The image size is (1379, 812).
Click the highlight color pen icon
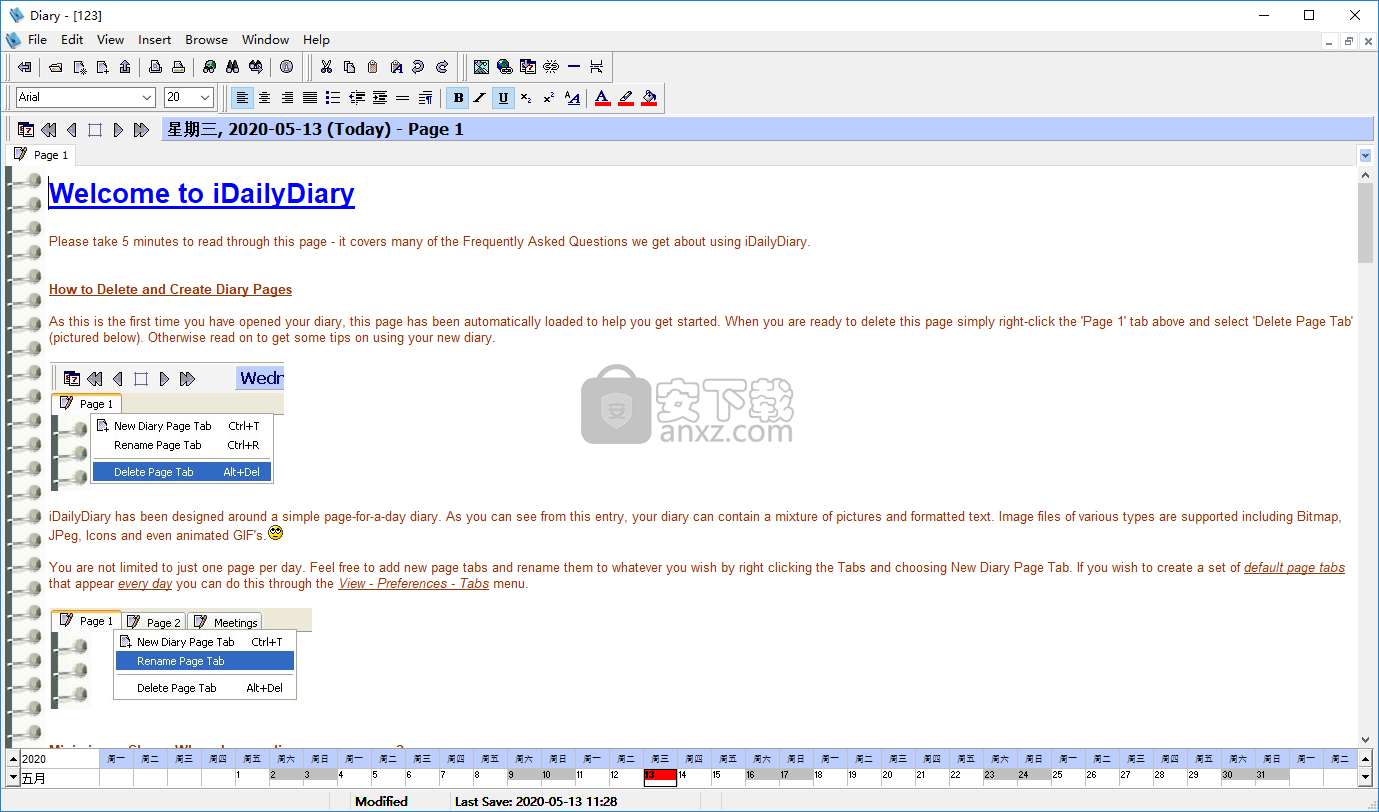point(626,97)
